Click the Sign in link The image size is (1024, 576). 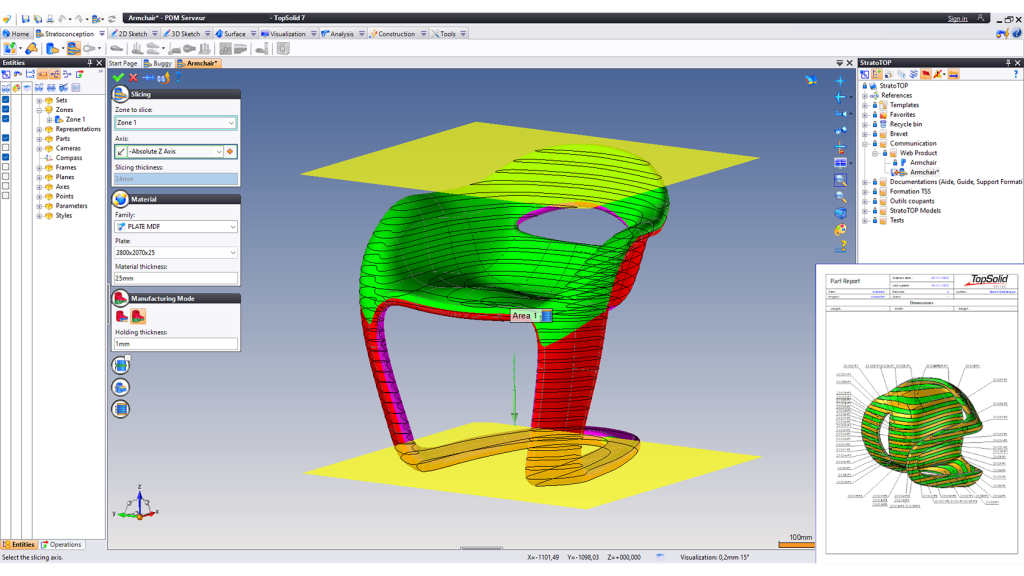957,18
